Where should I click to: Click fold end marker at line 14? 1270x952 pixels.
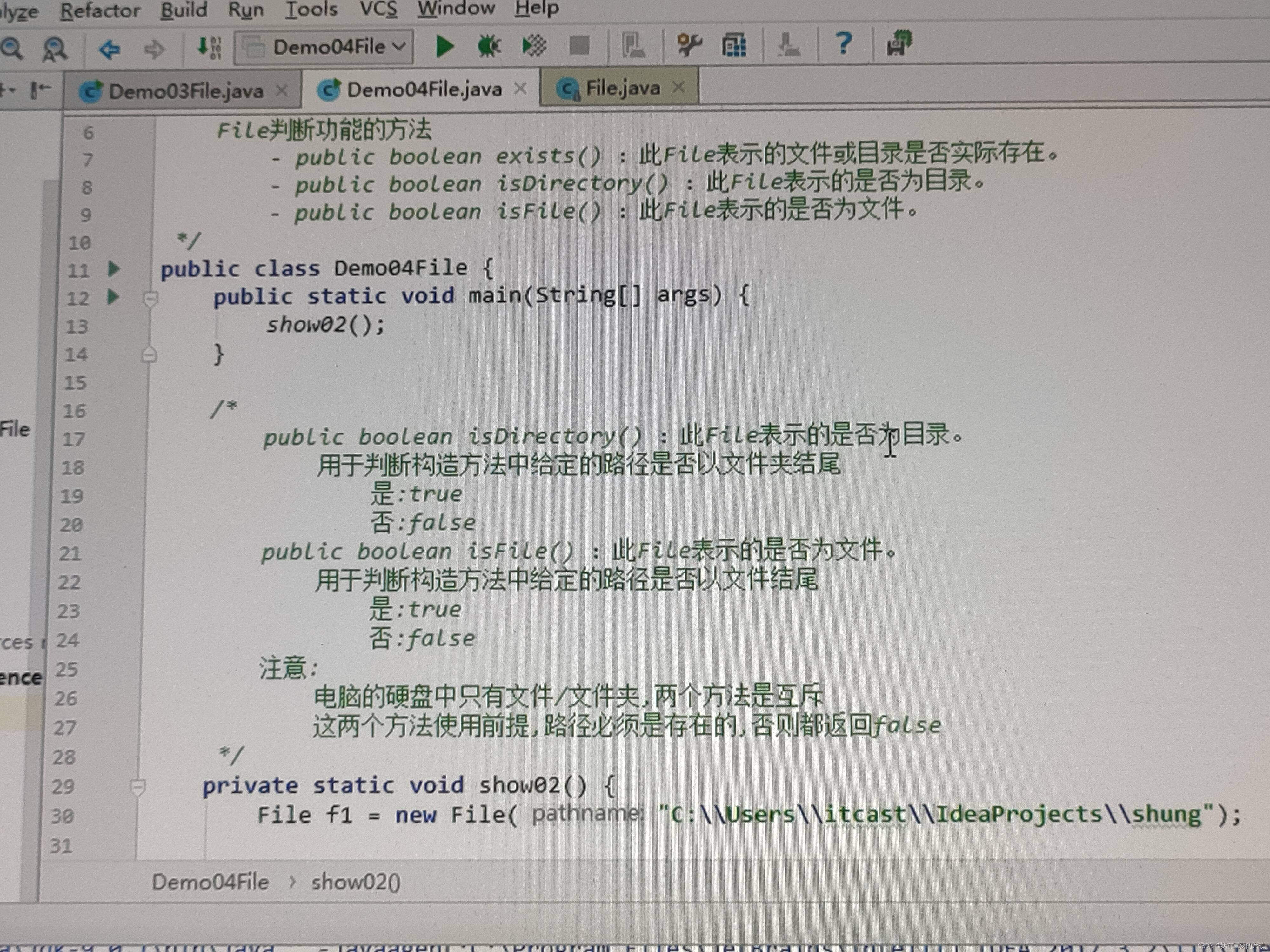click(149, 355)
